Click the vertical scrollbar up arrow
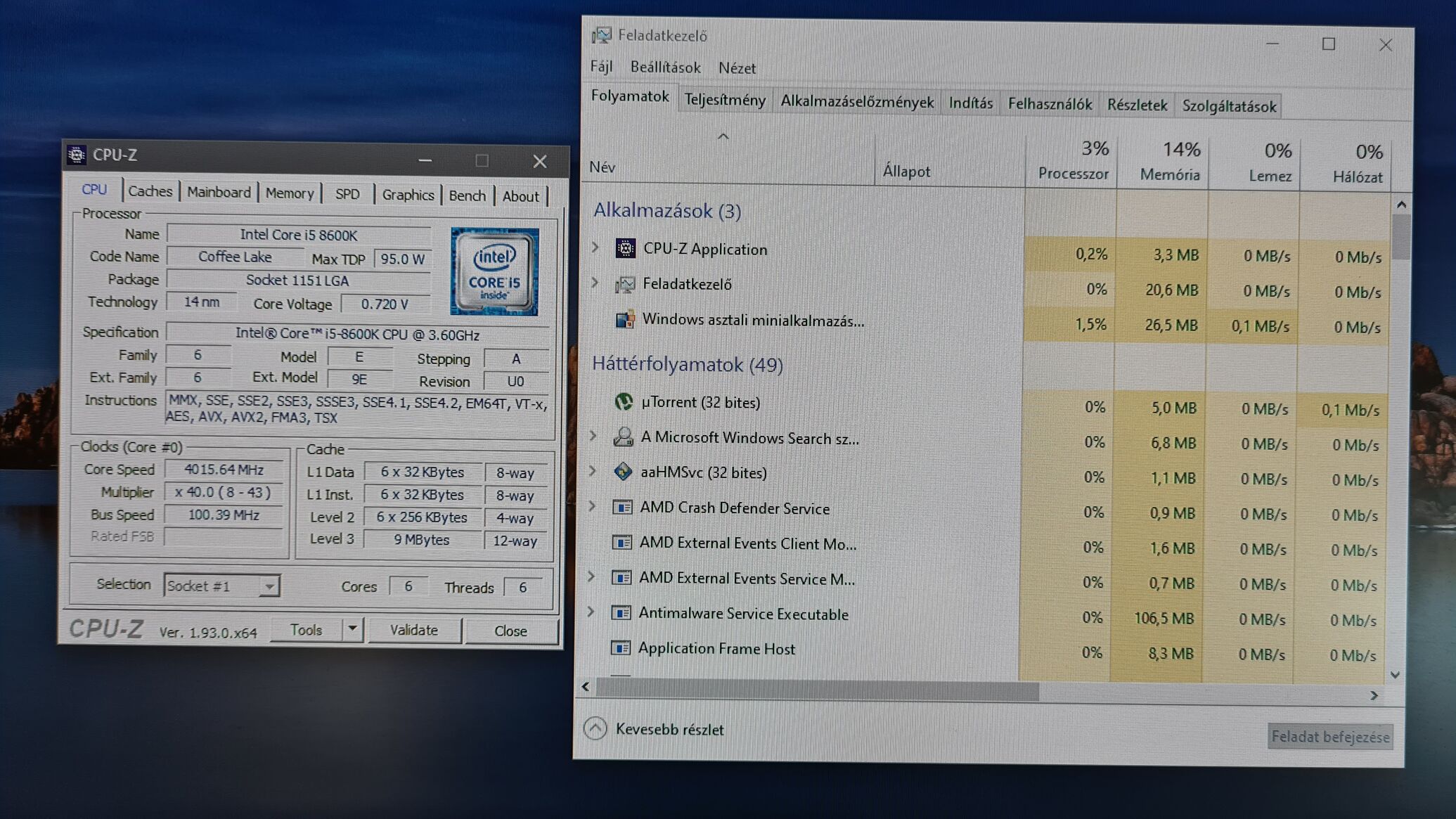Screen dimensions: 1456x819 coord(1401,205)
